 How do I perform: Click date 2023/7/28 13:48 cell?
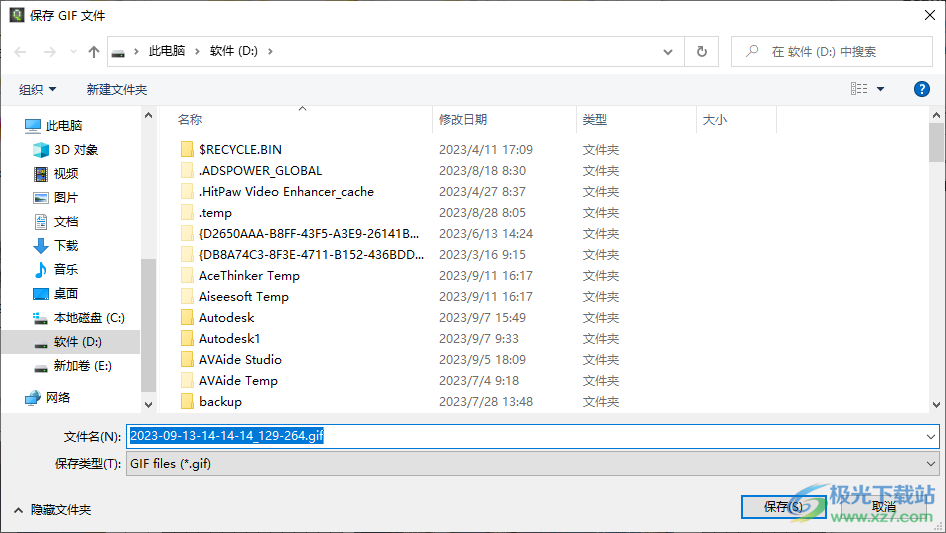point(486,401)
